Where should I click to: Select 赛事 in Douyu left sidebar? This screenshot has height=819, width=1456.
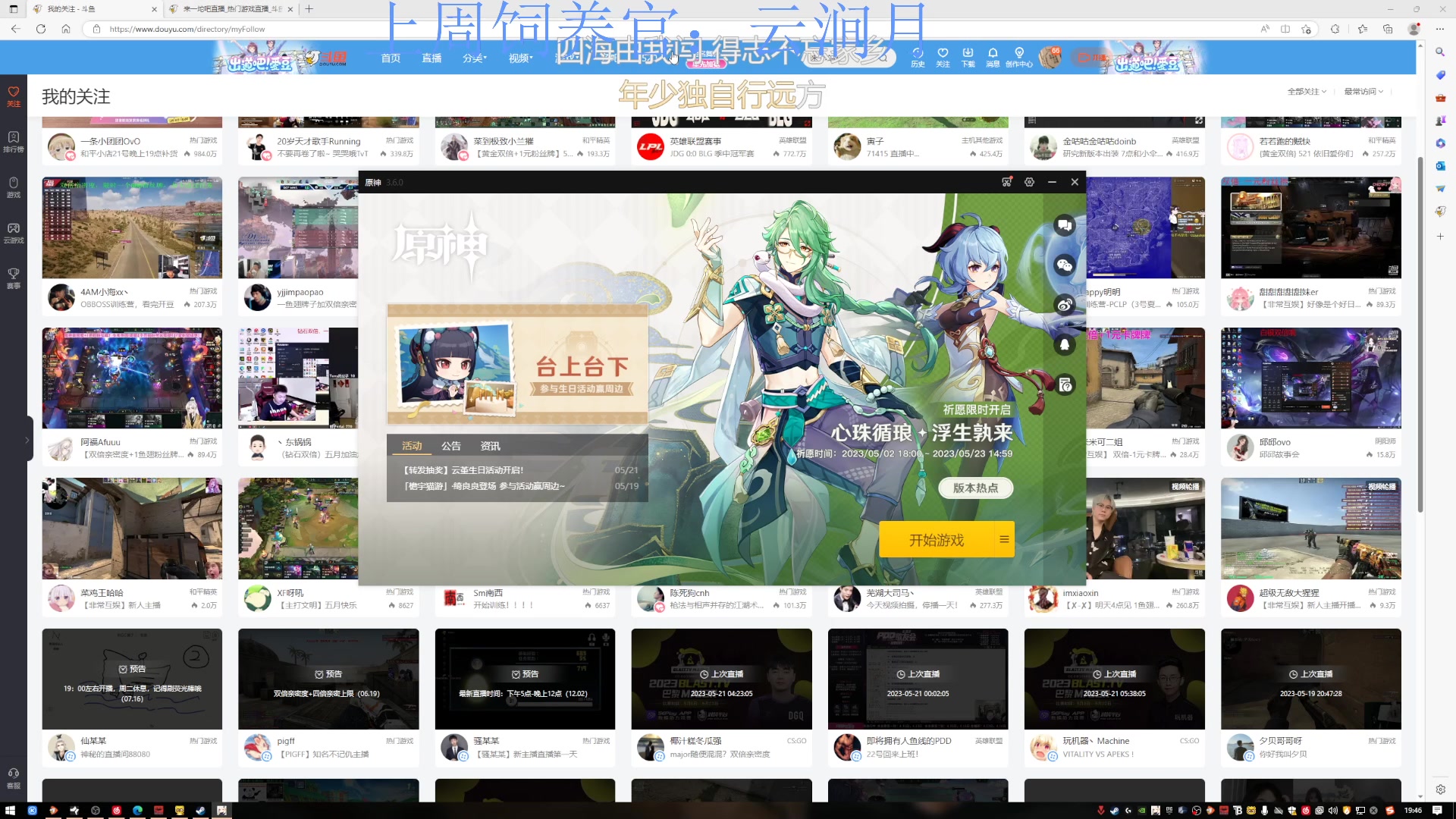(14, 278)
